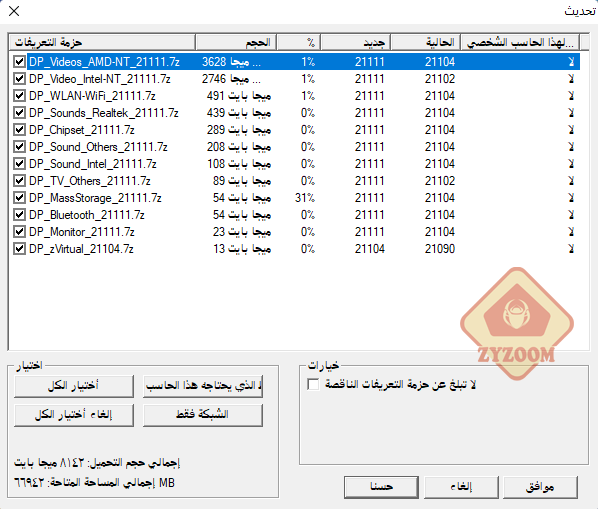
Task: Select the DP_MassStorage_21111.7z file name
Action: click(x=95, y=198)
